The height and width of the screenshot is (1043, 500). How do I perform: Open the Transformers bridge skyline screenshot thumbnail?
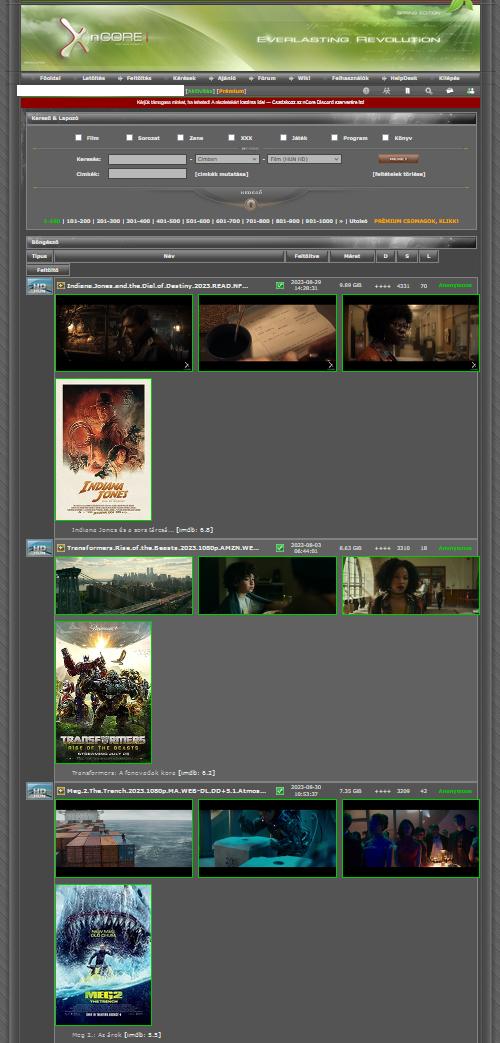coord(124,585)
